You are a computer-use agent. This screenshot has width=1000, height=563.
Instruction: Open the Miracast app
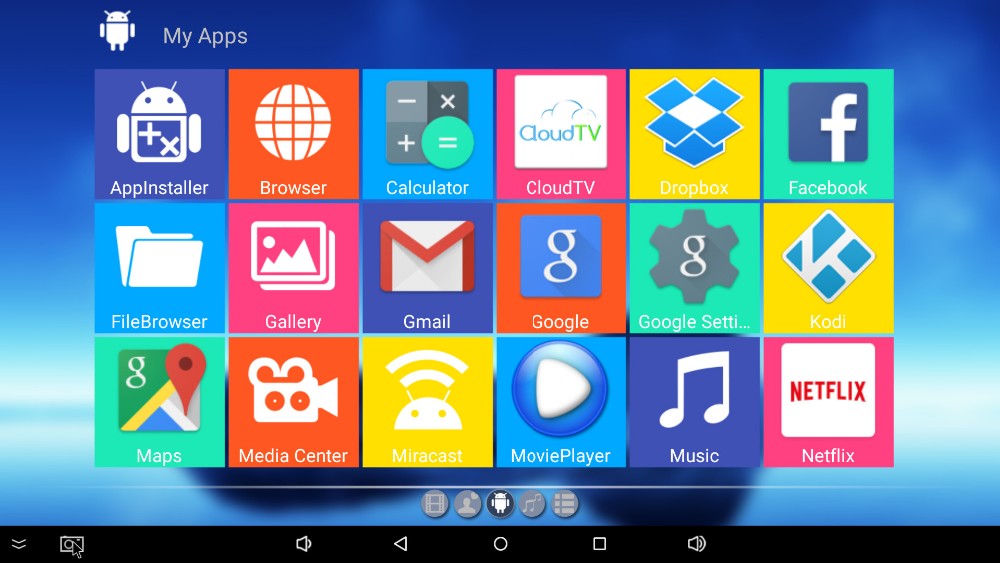pos(427,402)
